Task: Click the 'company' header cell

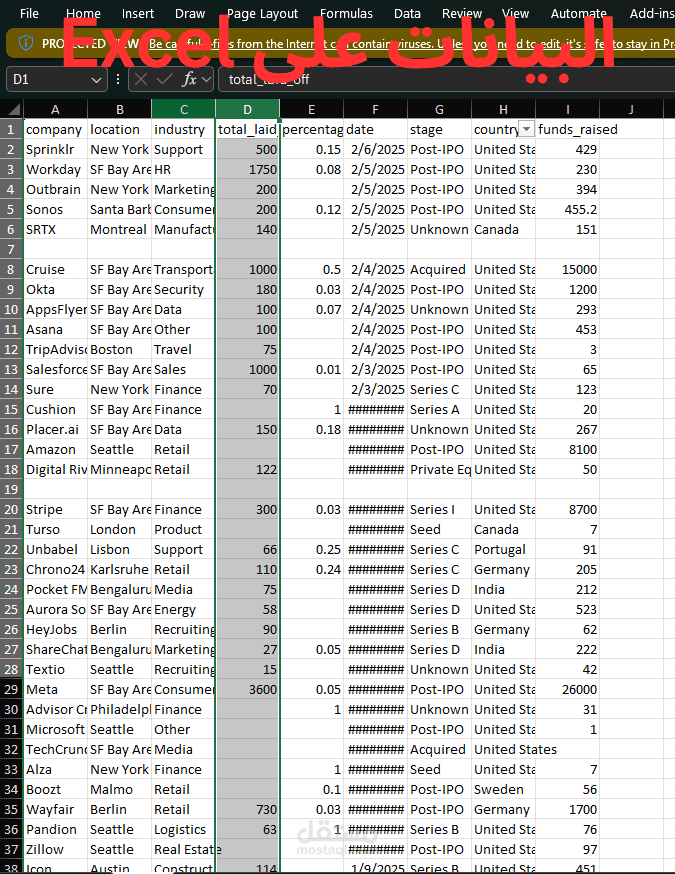Action: [x=55, y=129]
